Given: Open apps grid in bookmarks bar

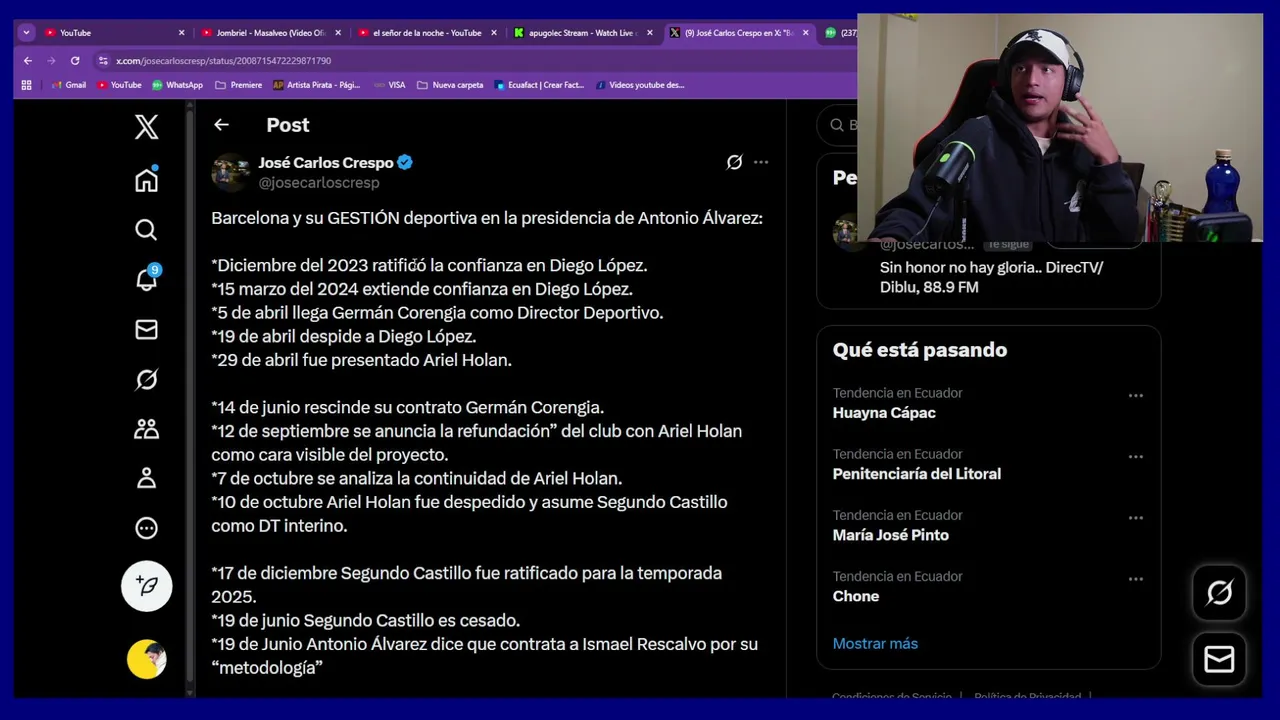Looking at the screenshot, I should coord(27,85).
